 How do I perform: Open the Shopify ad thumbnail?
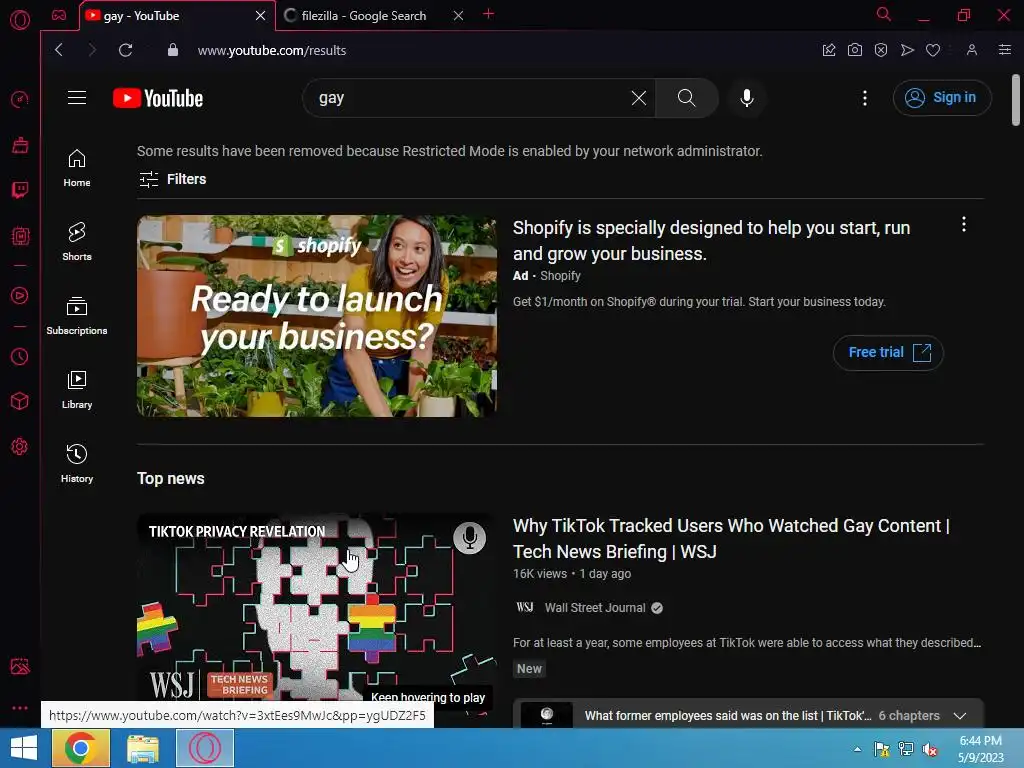click(x=317, y=316)
